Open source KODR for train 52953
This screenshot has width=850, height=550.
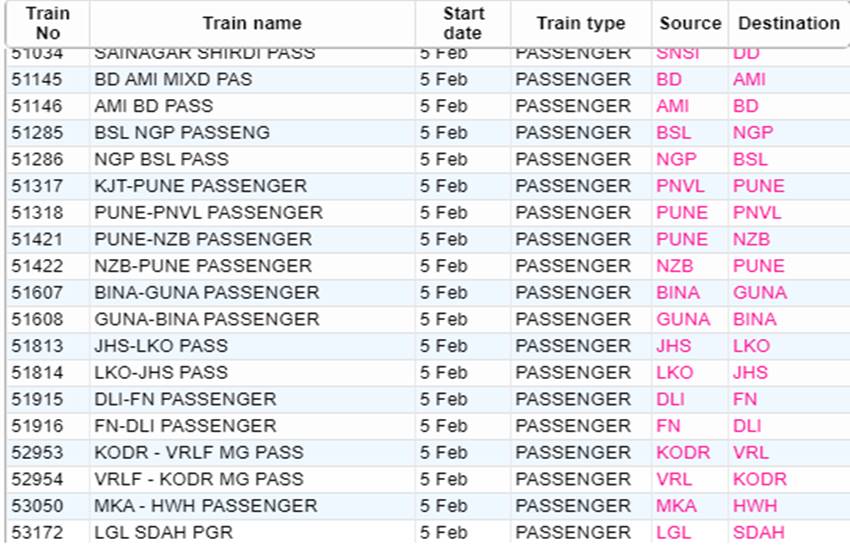point(682,452)
